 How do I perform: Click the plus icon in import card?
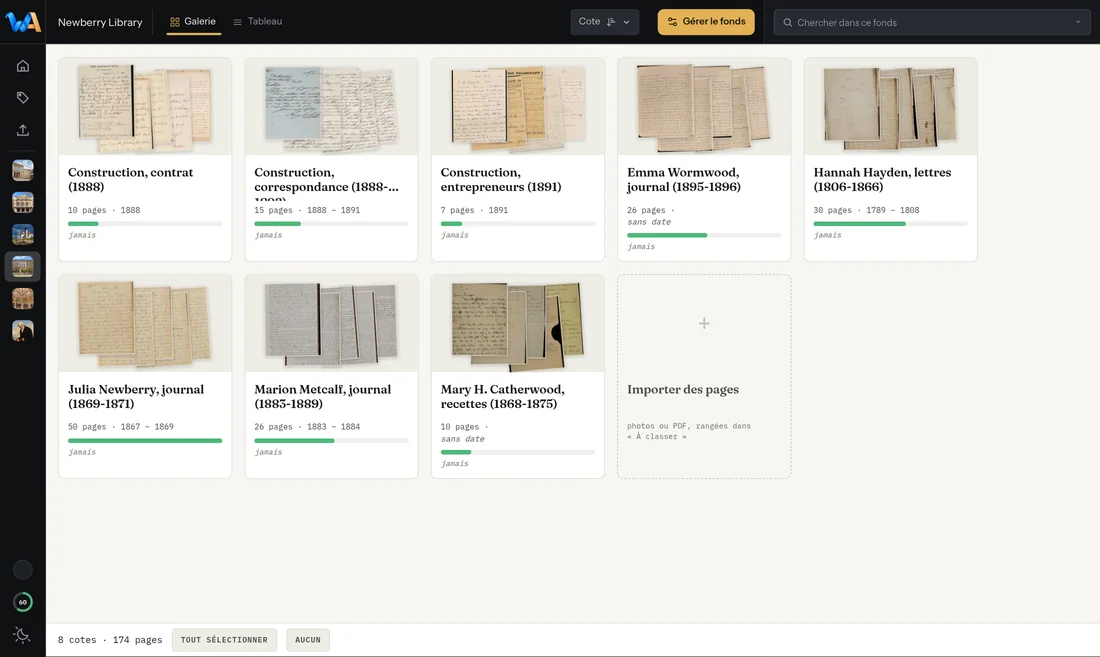(704, 323)
